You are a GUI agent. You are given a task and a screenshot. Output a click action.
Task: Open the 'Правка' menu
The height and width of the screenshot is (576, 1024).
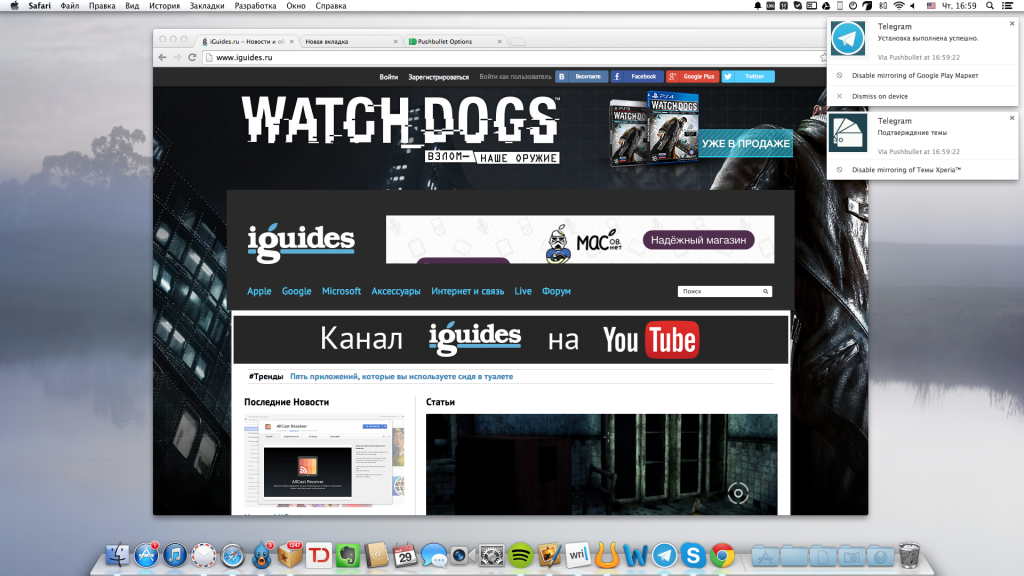(102, 6)
